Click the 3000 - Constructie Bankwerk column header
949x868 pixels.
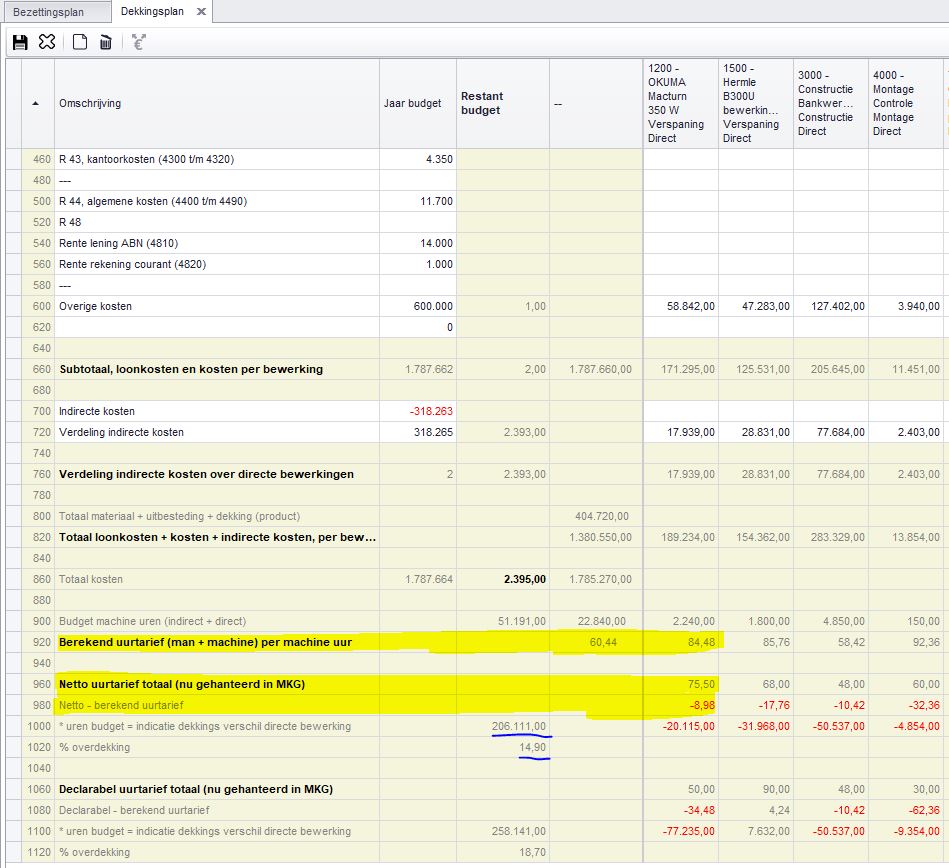pos(830,104)
